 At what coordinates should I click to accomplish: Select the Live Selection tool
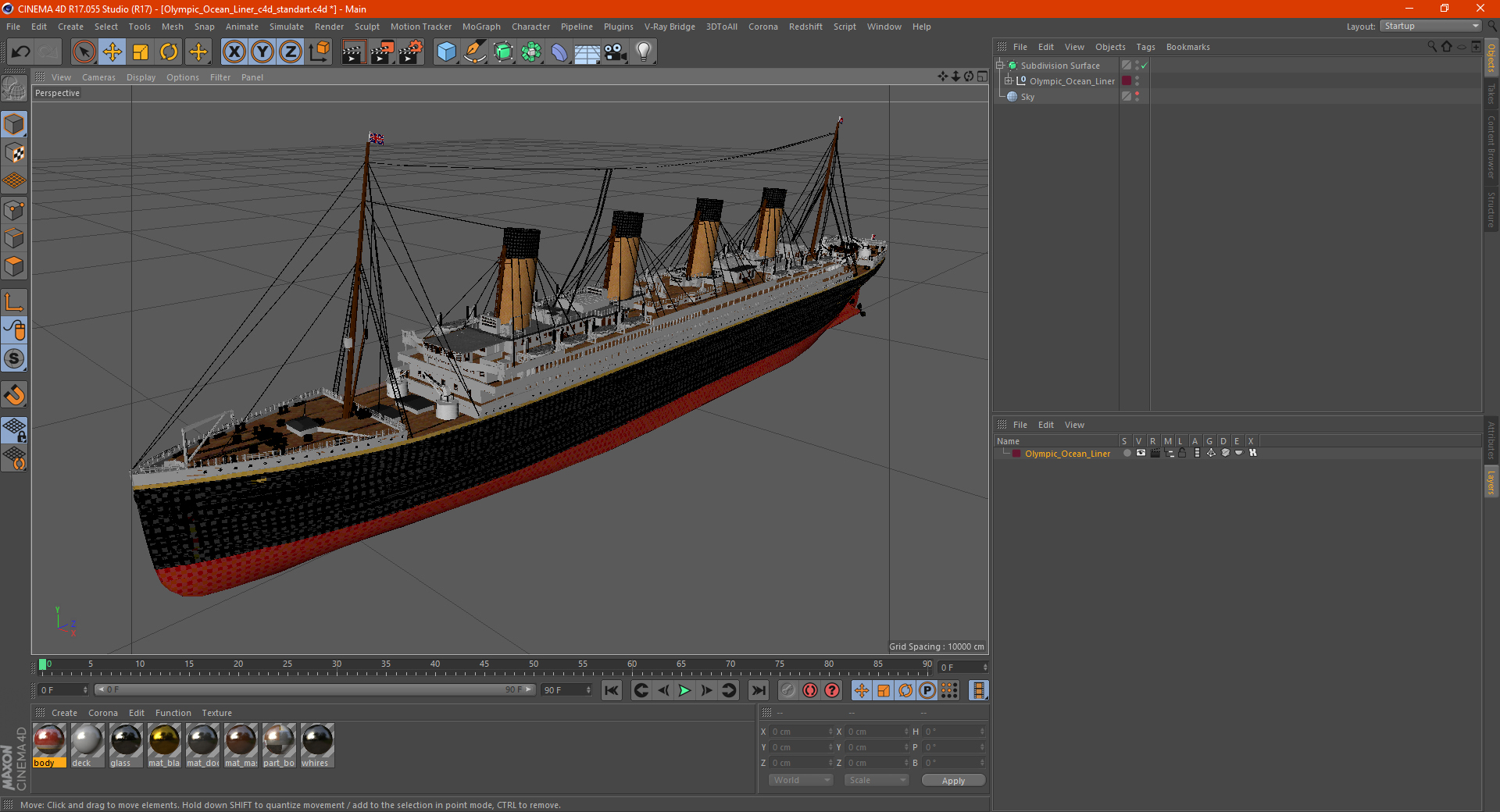[x=84, y=52]
